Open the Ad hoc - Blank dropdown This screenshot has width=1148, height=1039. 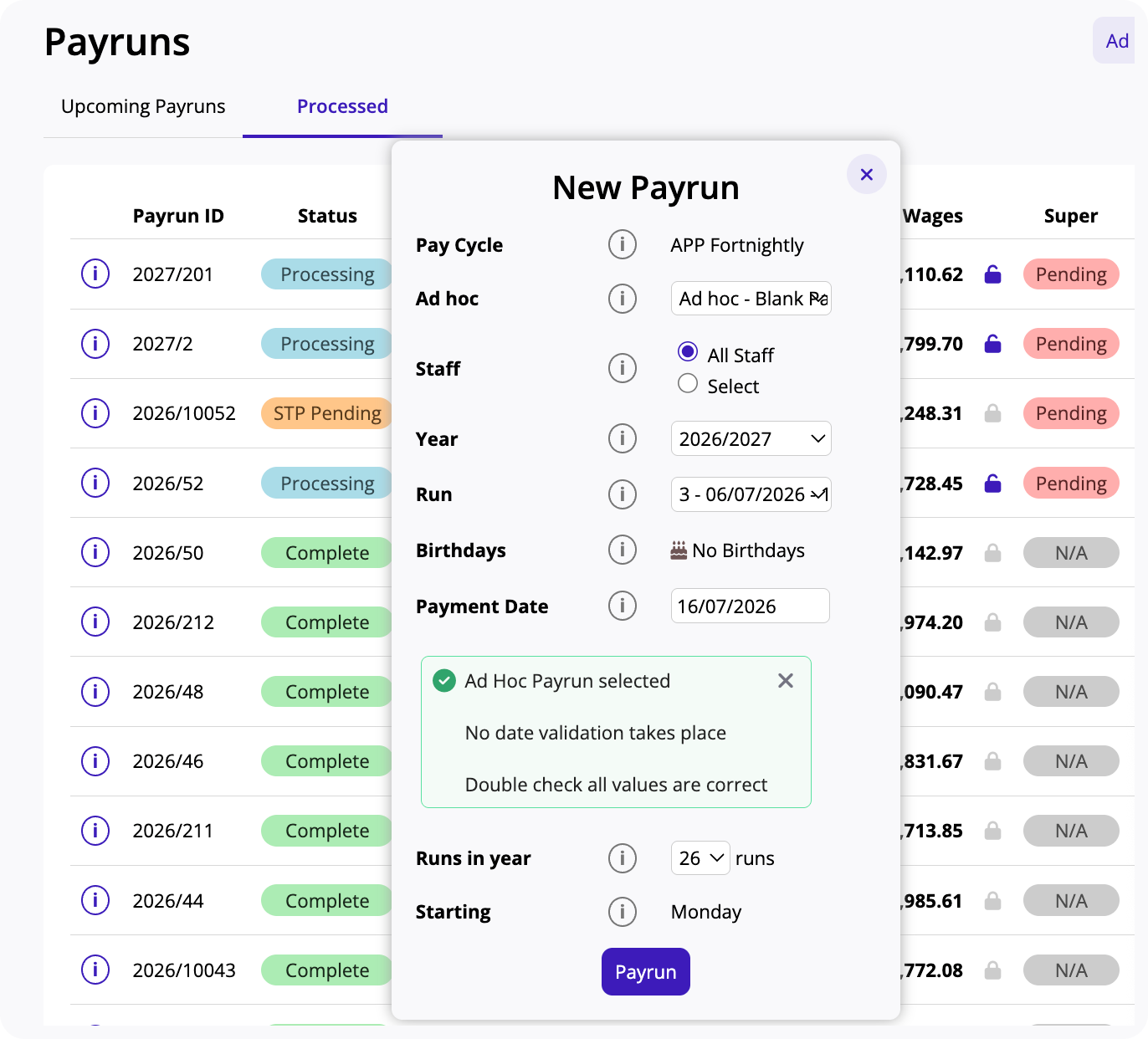click(751, 298)
